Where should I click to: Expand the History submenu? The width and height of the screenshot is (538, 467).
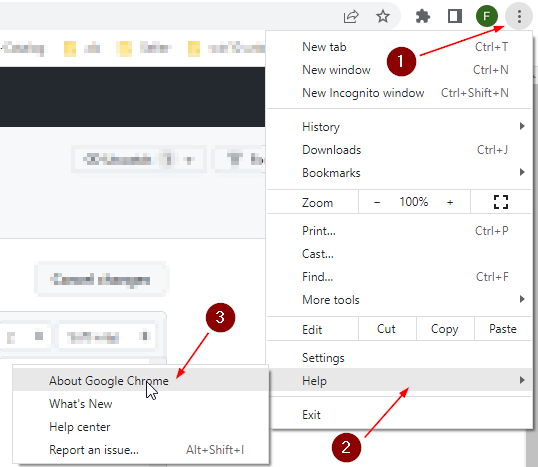click(399, 127)
